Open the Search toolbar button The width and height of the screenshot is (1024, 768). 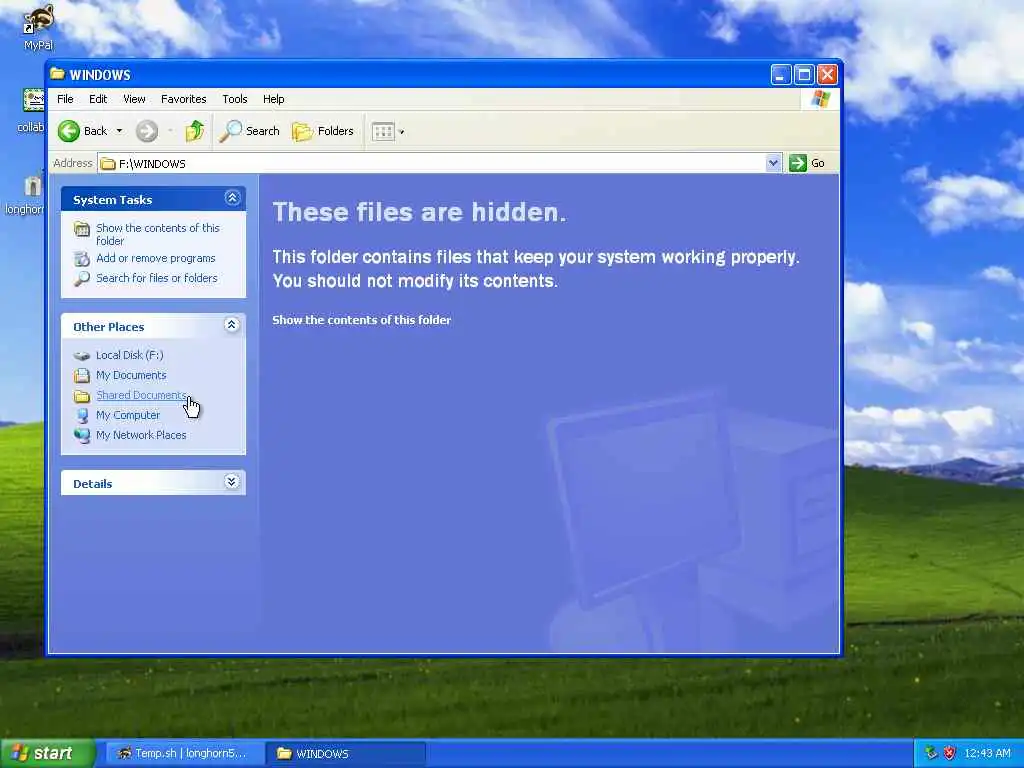249,131
